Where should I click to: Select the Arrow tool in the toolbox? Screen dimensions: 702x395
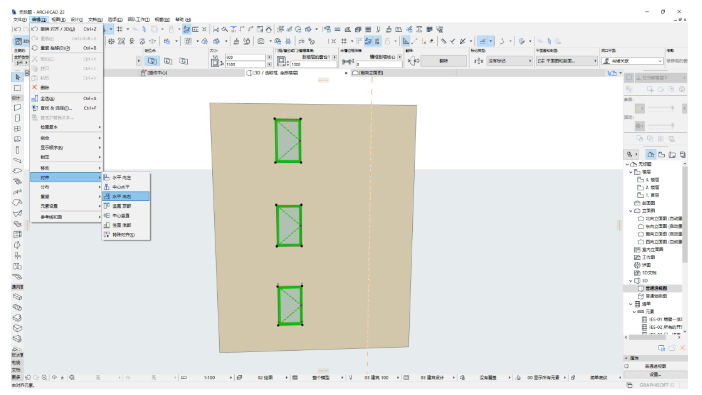coord(17,77)
